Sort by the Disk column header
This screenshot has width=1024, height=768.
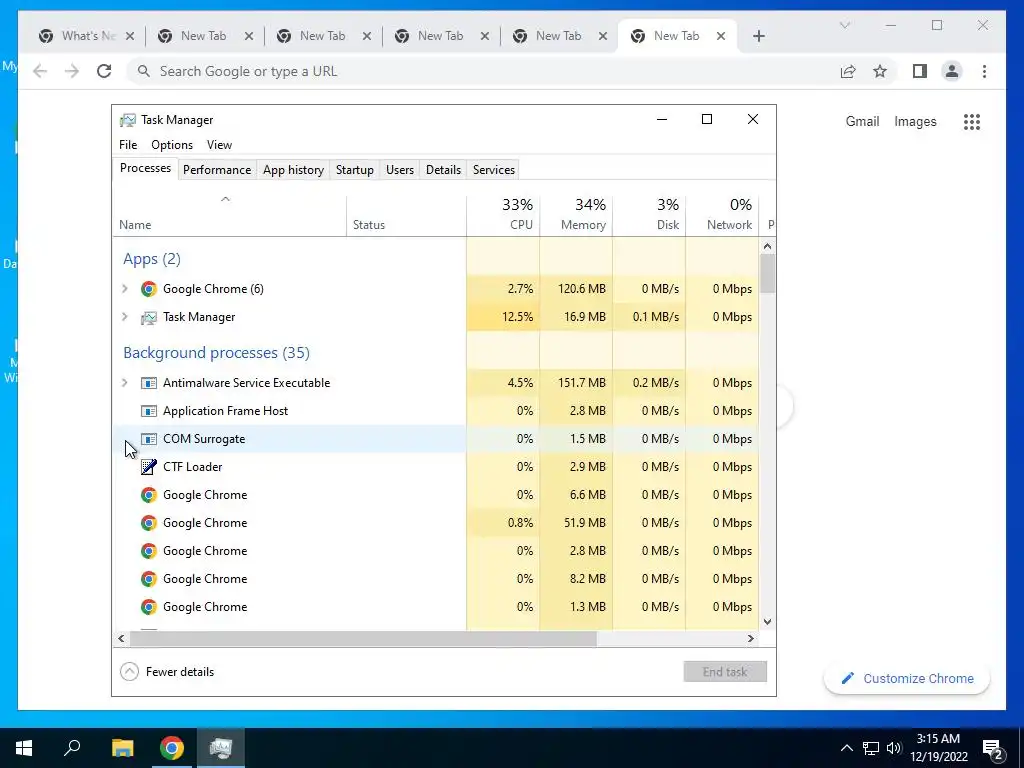tap(649, 216)
